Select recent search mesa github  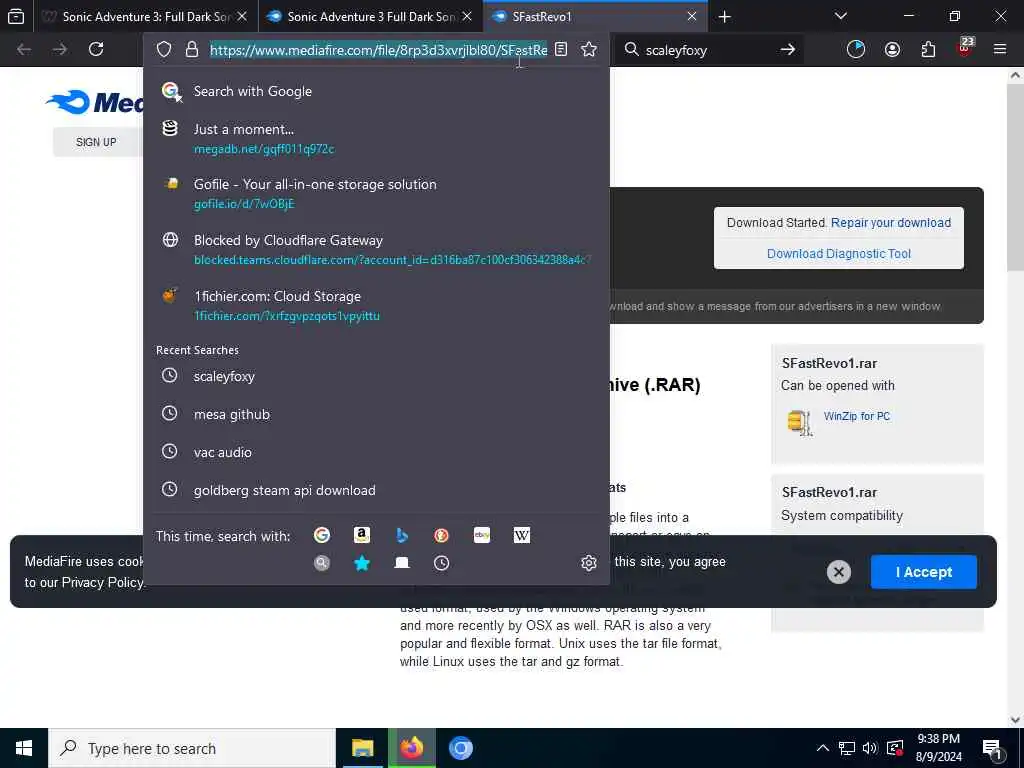pos(376,414)
